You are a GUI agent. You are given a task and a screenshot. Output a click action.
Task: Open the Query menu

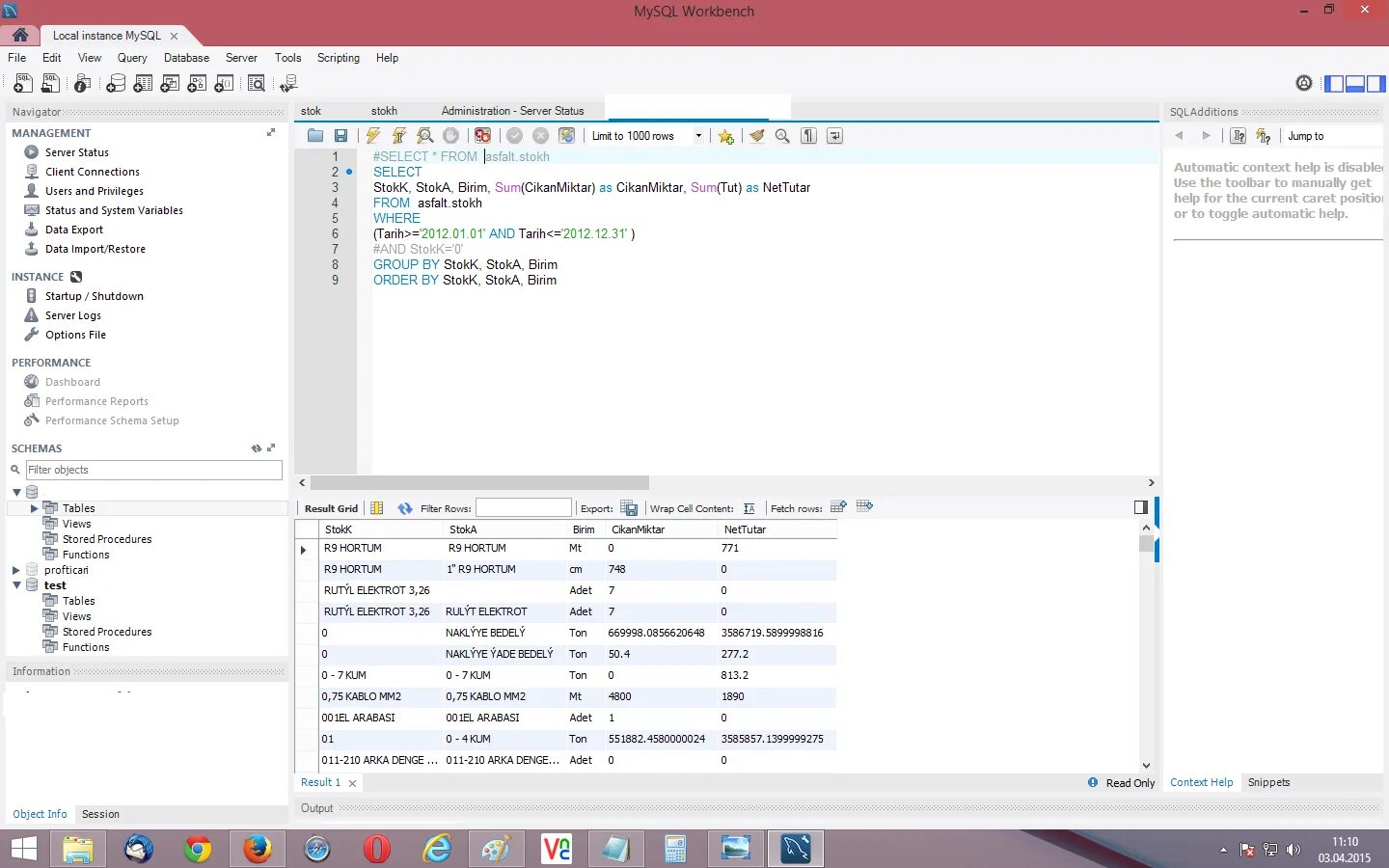click(132, 58)
